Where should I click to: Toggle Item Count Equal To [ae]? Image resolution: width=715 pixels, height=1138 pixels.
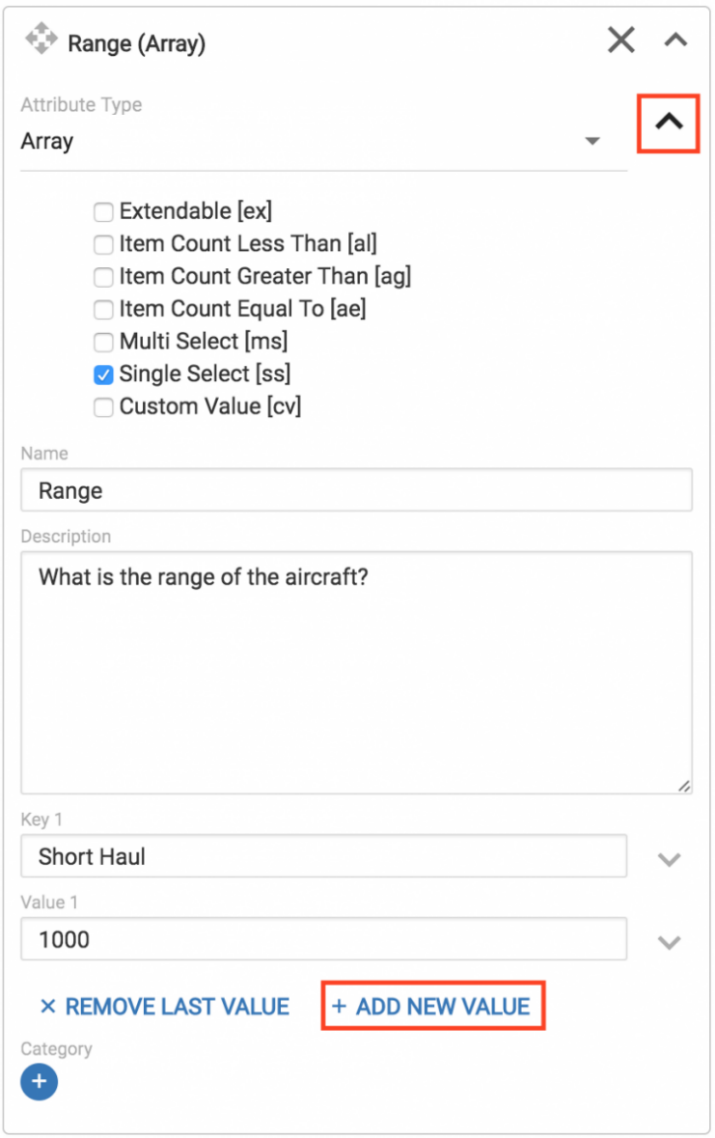(x=104, y=309)
